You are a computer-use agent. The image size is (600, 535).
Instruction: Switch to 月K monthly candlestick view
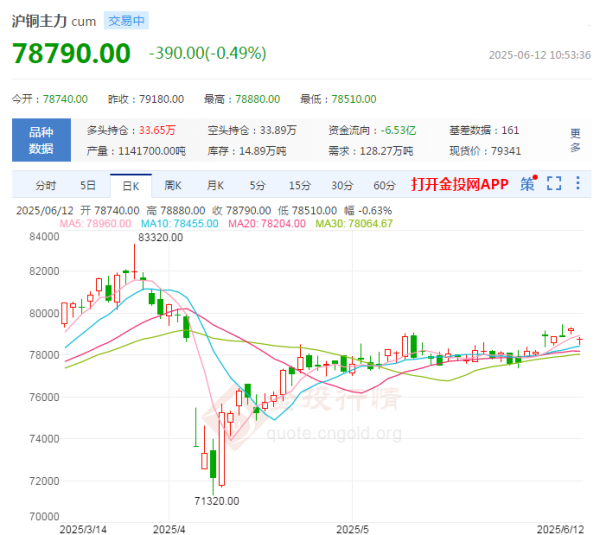[215, 185]
